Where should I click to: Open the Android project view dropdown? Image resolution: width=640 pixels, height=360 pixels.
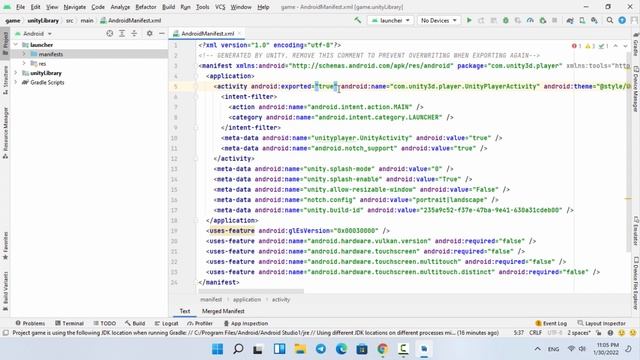point(33,33)
